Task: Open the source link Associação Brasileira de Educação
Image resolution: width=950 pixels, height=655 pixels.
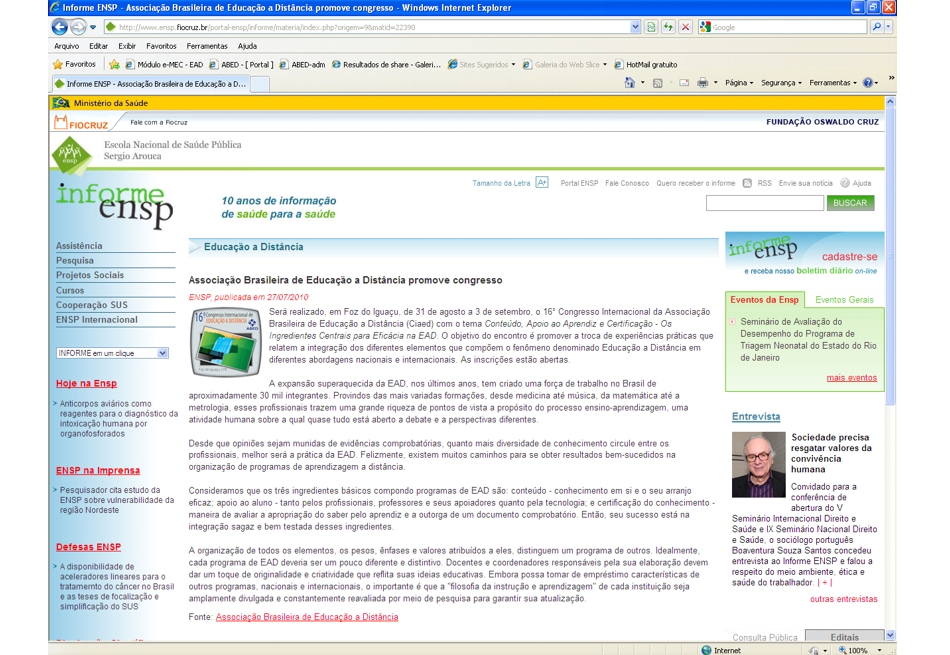Action: point(307,617)
